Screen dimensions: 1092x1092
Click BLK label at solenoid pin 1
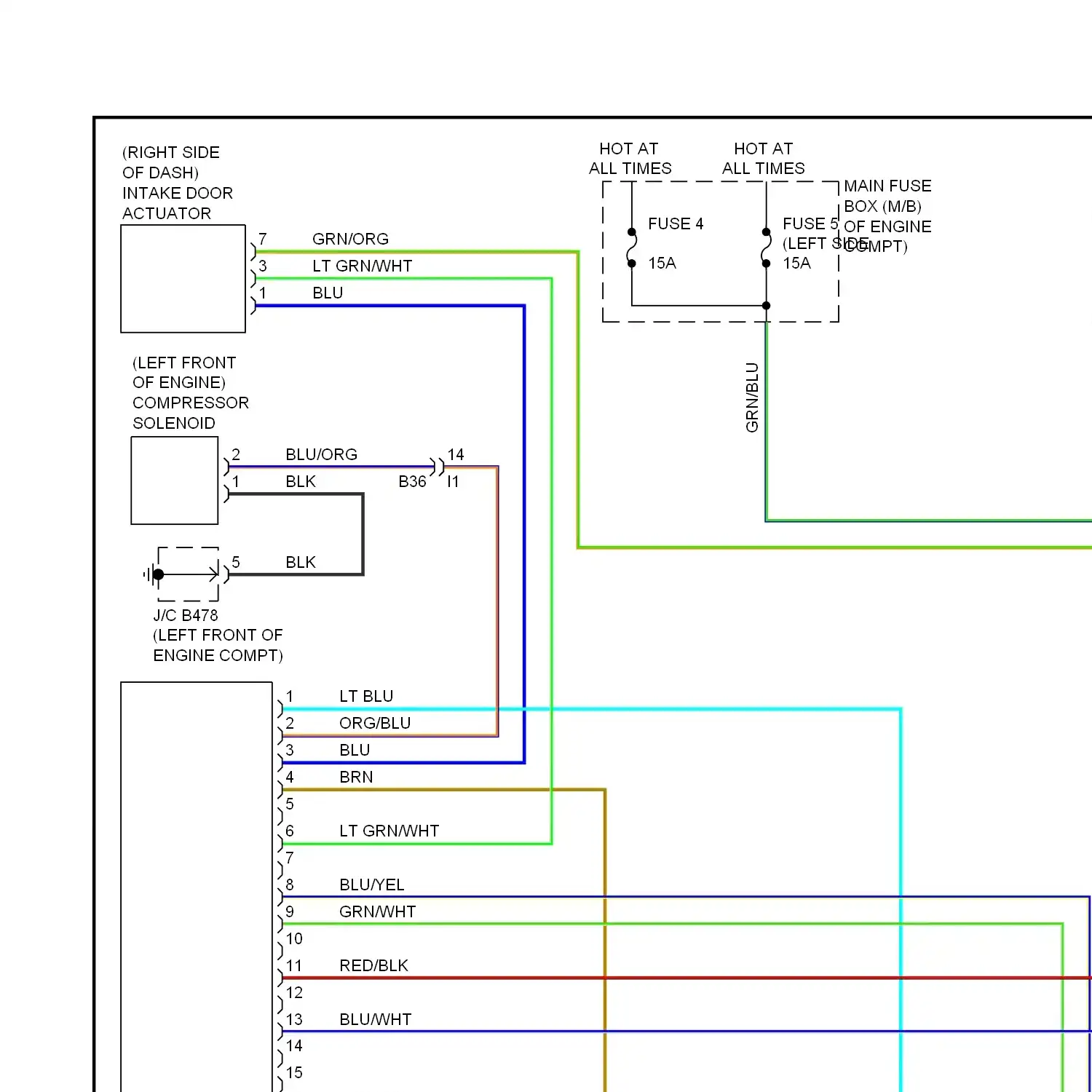(x=301, y=481)
